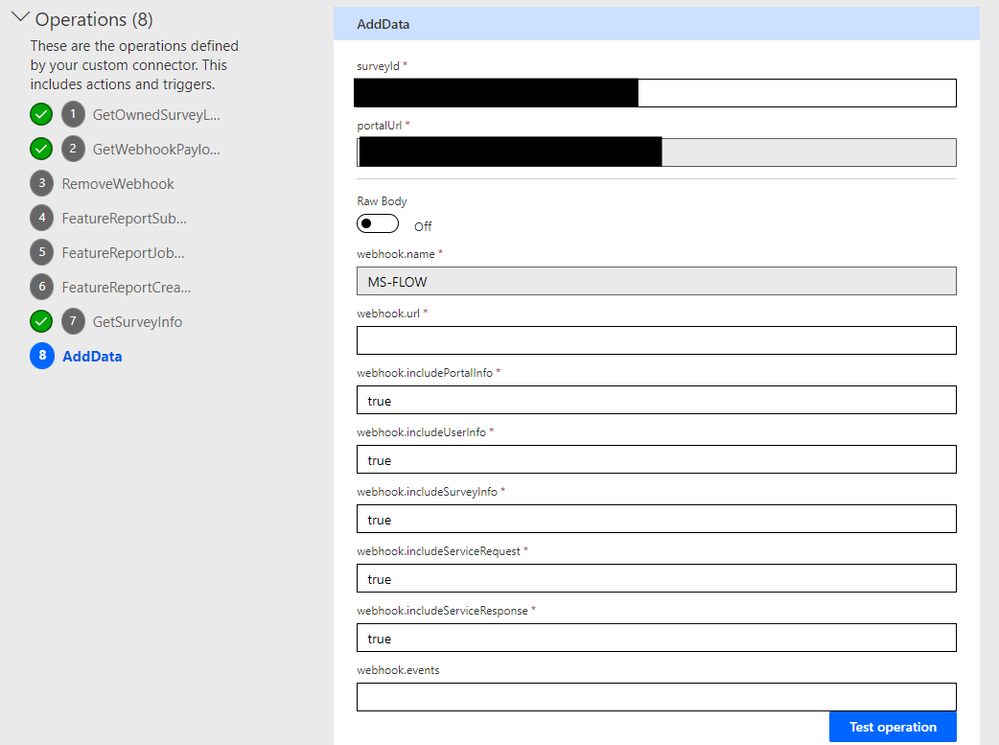Click step number 4 circle icon
Screen dimensions: 999x745
(41, 218)
